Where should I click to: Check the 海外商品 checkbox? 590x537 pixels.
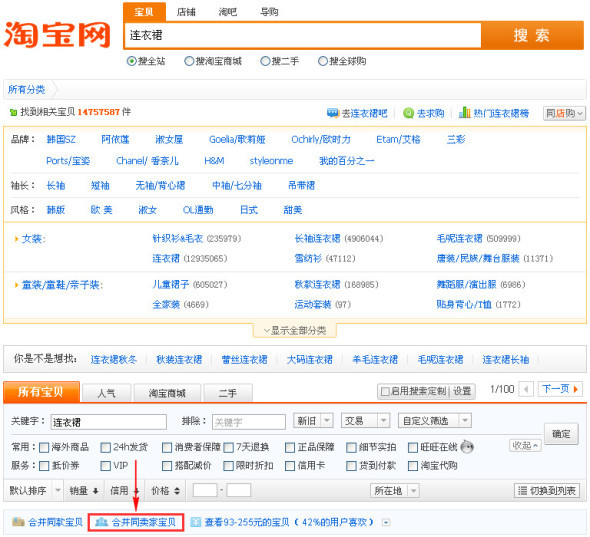click(x=44, y=447)
